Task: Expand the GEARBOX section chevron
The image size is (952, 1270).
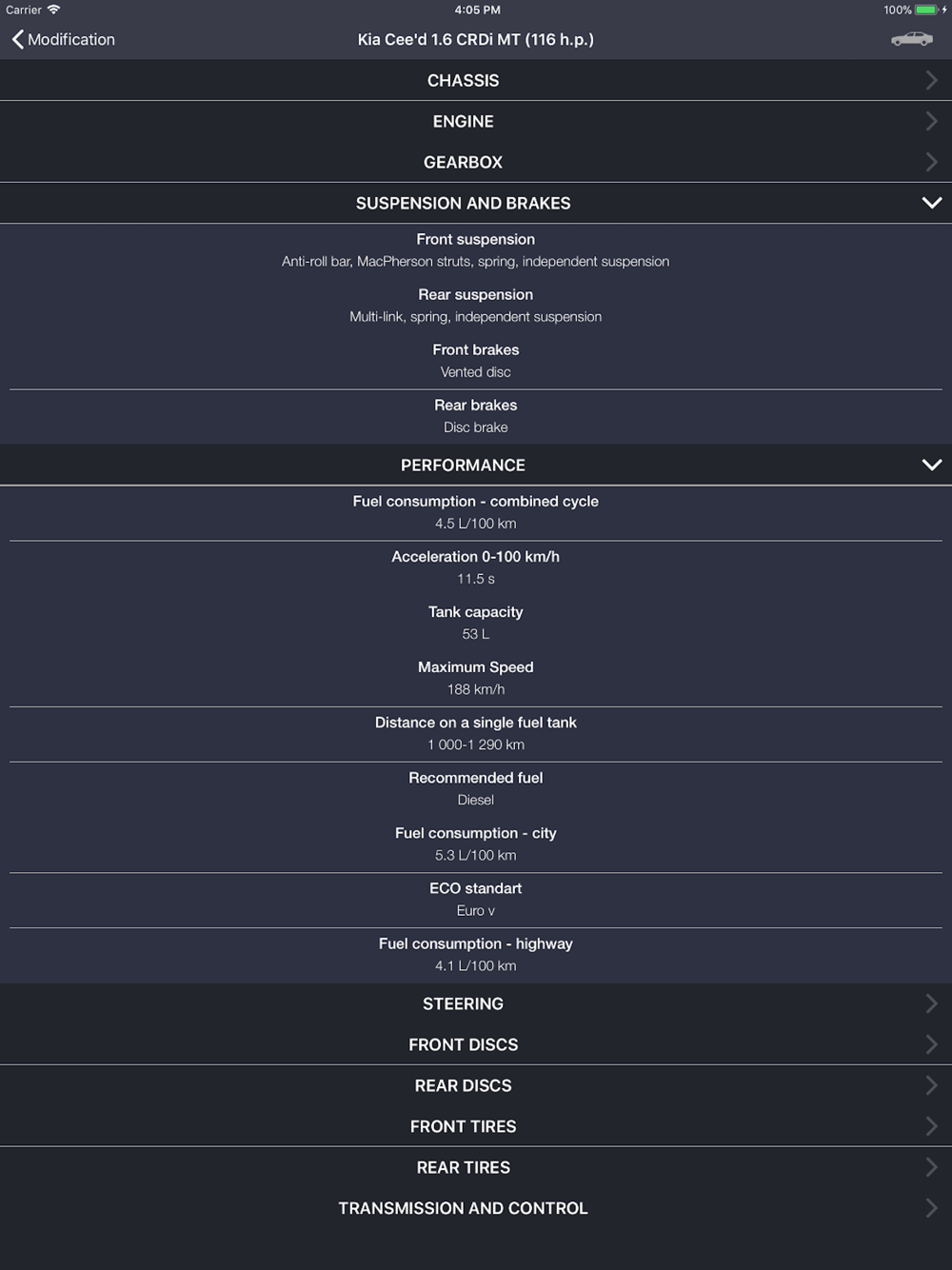Action: coord(931,163)
